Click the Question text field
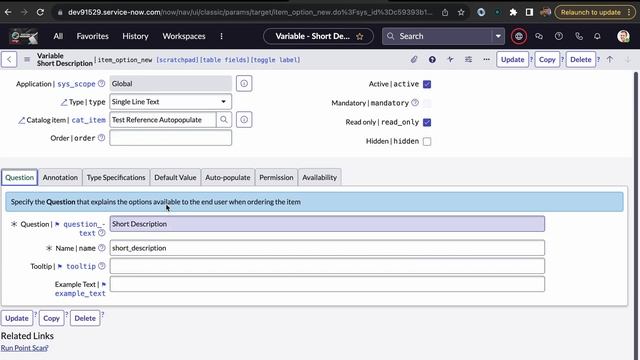The height and width of the screenshot is (360, 640). (327, 224)
